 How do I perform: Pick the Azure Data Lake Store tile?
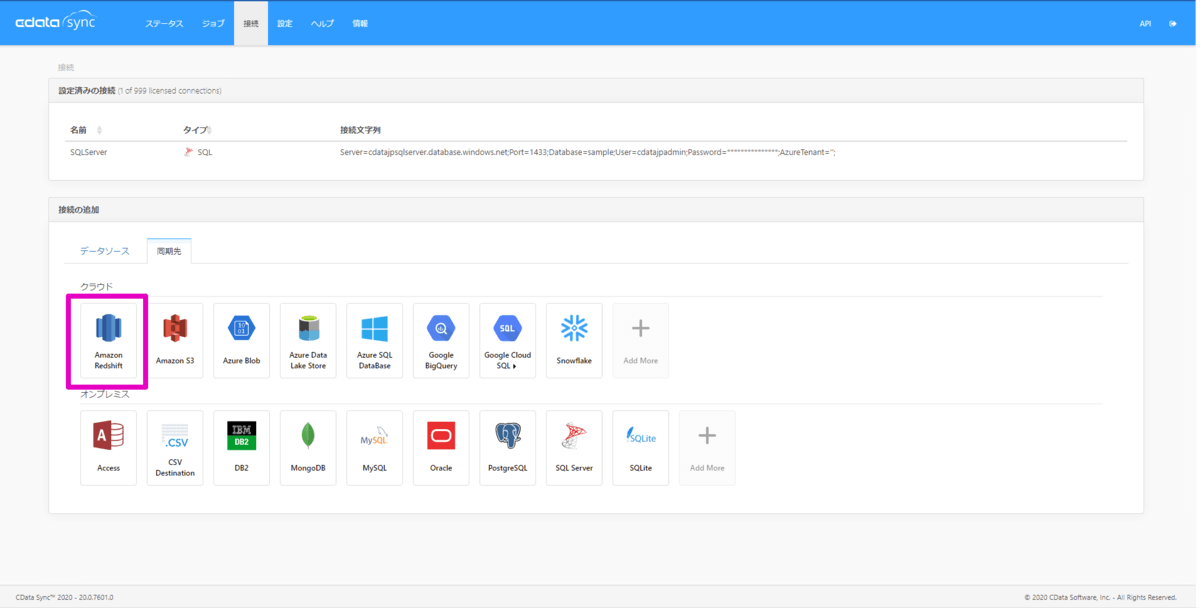click(x=308, y=341)
